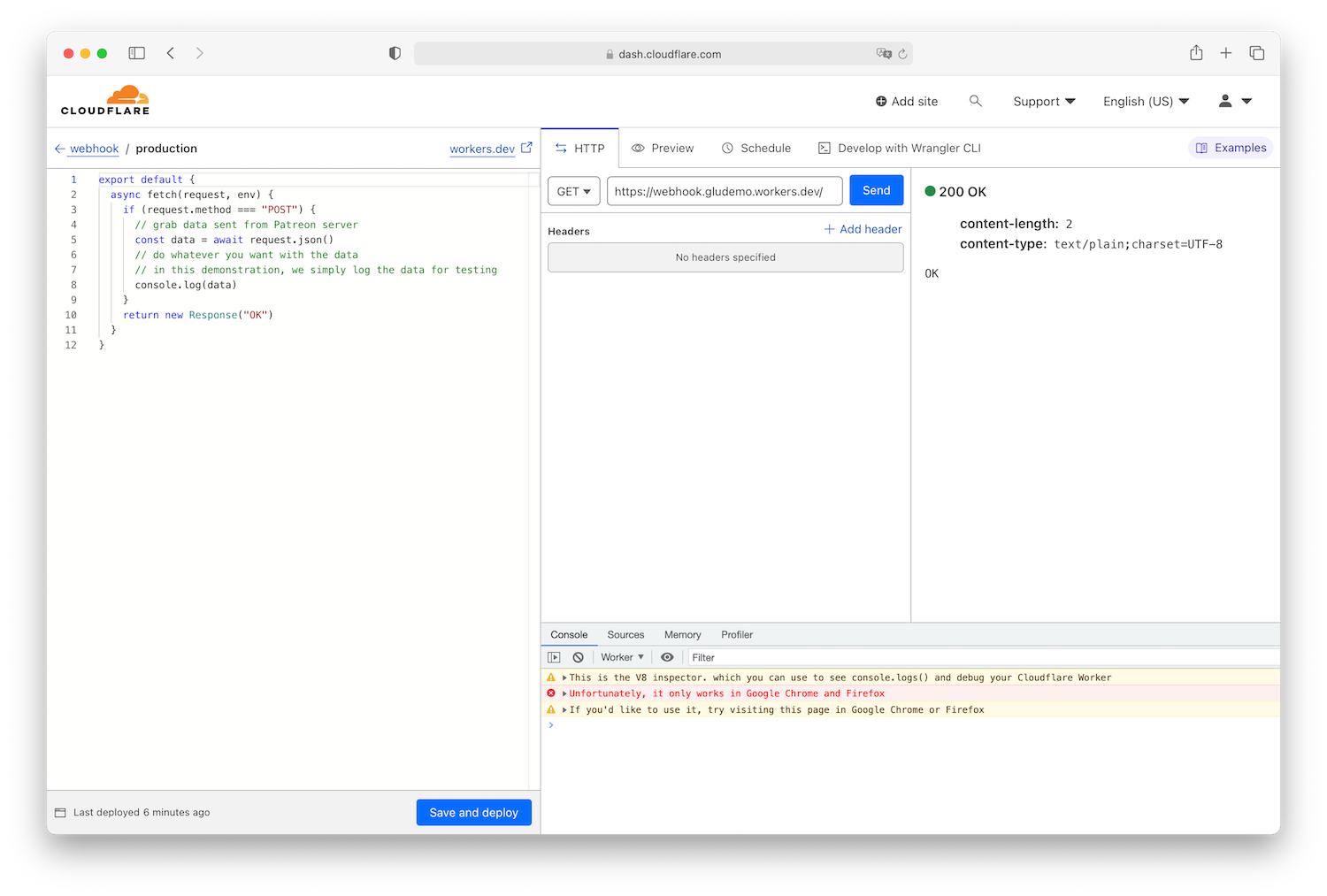Switch to the Schedule tab

coord(756,148)
